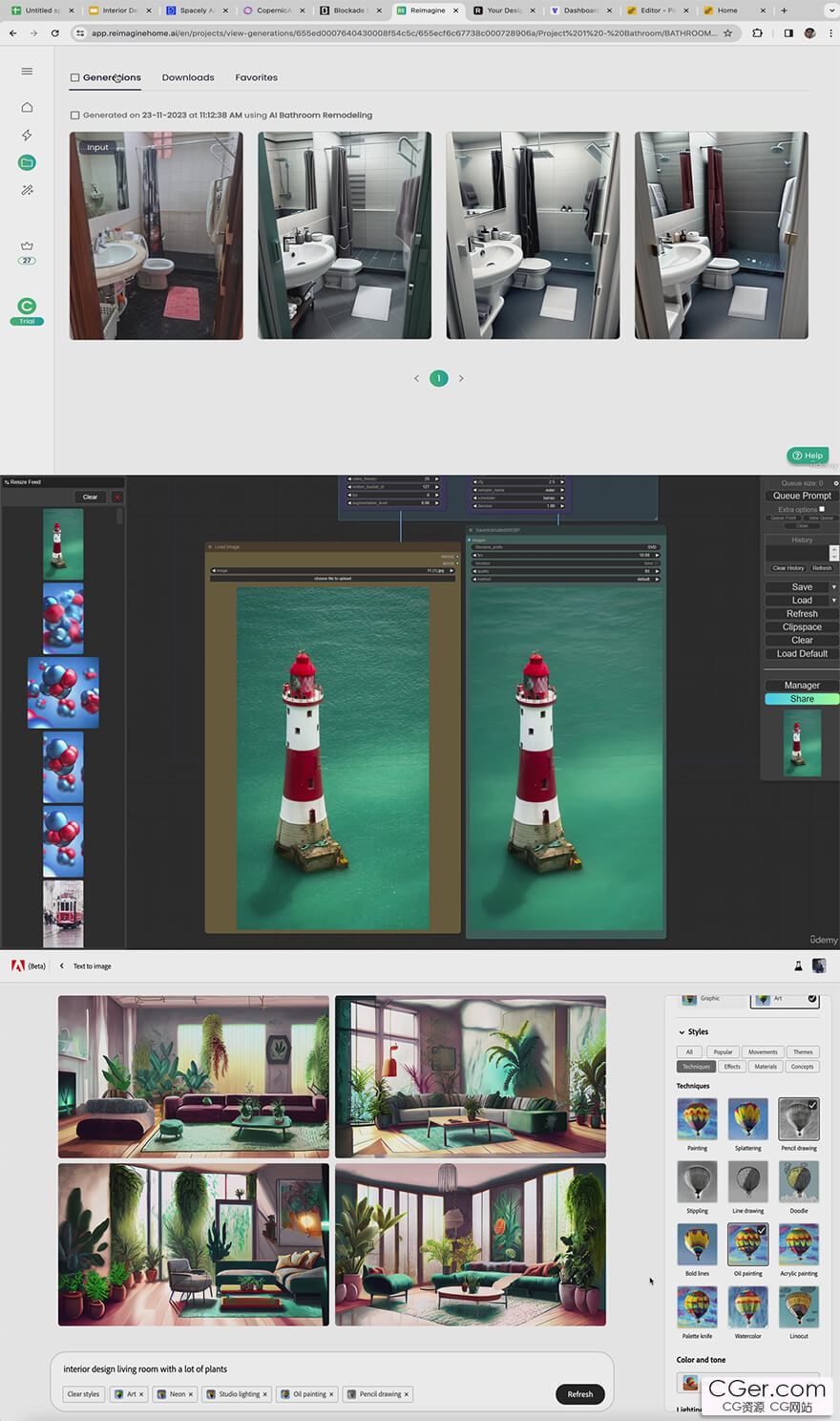
Task: Click choose file to upload in Load Image
Action: pos(333,579)
